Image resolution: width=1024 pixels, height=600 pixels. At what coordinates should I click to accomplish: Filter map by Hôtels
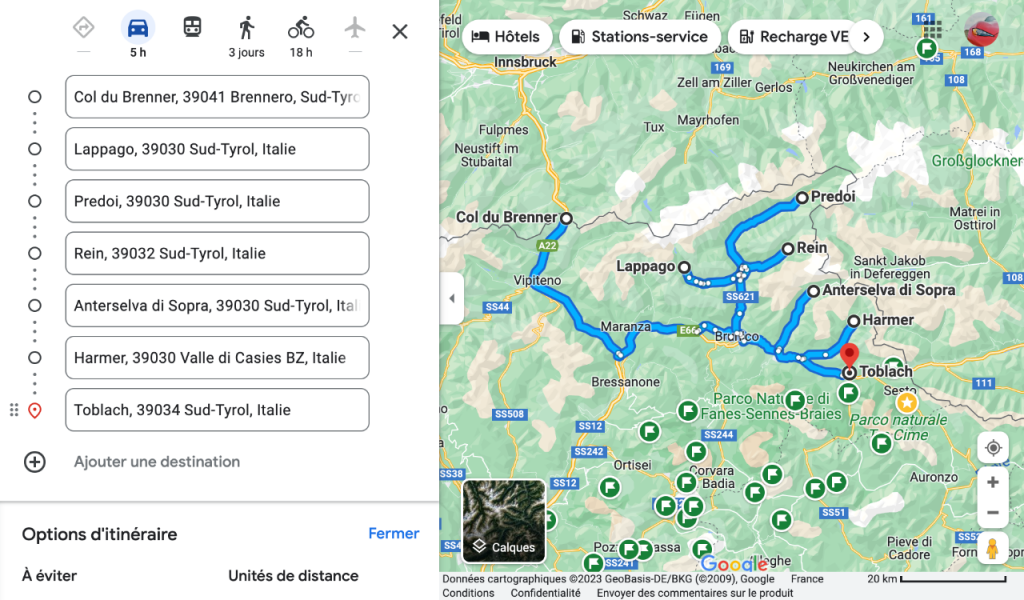505,37
